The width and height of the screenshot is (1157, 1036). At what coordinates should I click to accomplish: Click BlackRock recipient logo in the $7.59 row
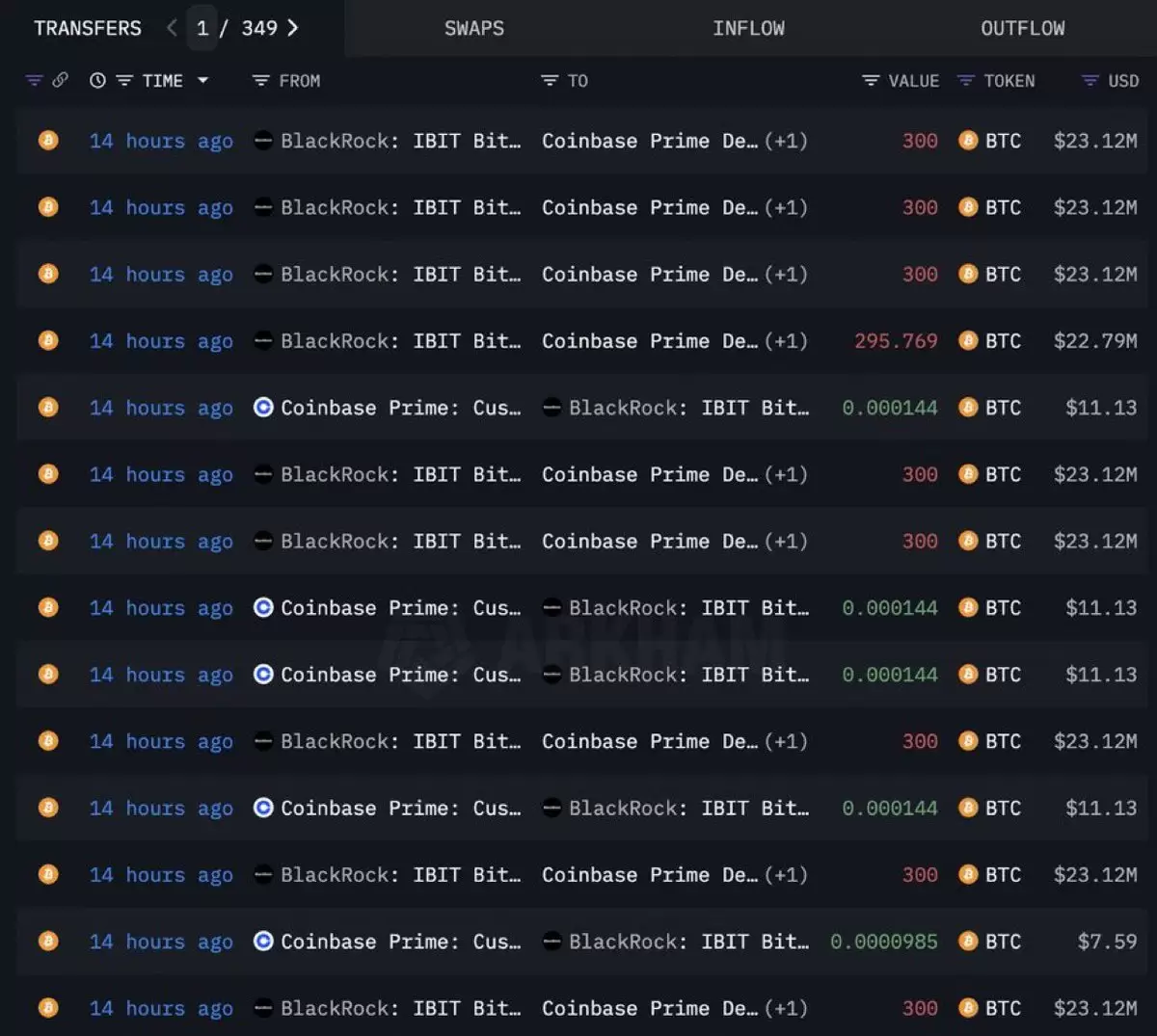click(552, 941)
